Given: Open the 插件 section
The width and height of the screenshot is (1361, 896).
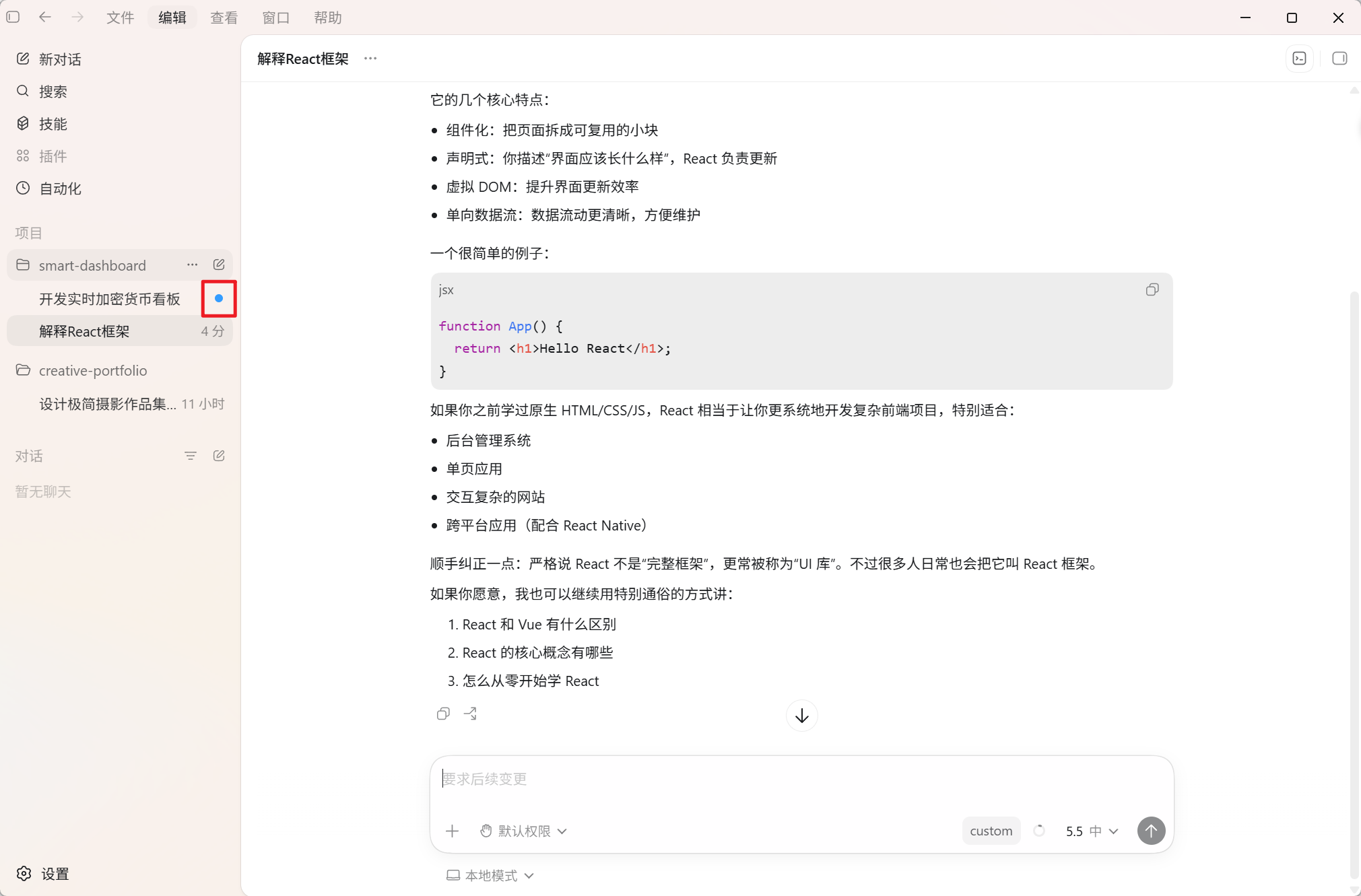Looking at the screenshot, I should pyautogui.click(x=120, y=156).
